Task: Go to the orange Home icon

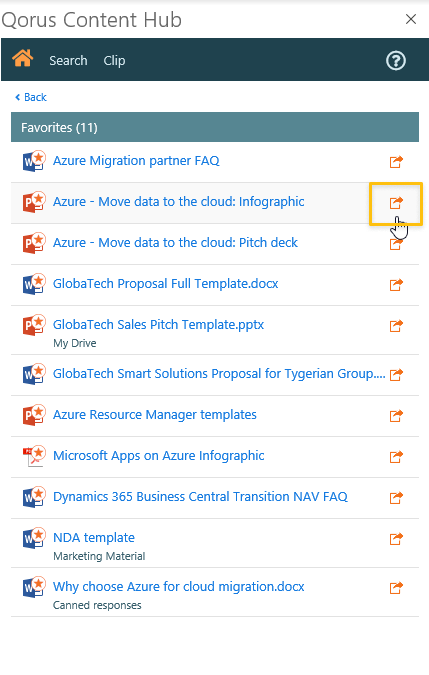Action: tap(22, 58)
